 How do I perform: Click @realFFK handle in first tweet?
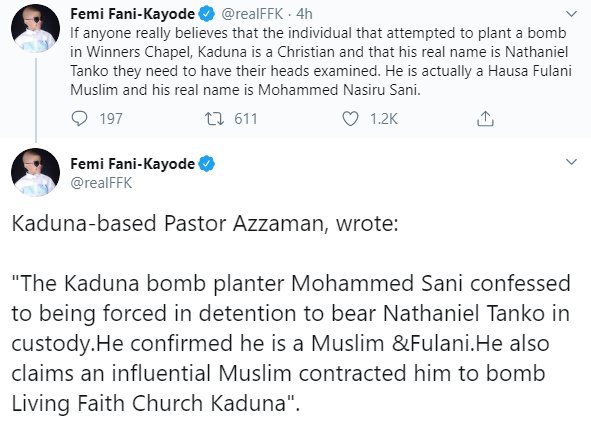(251, 14)
